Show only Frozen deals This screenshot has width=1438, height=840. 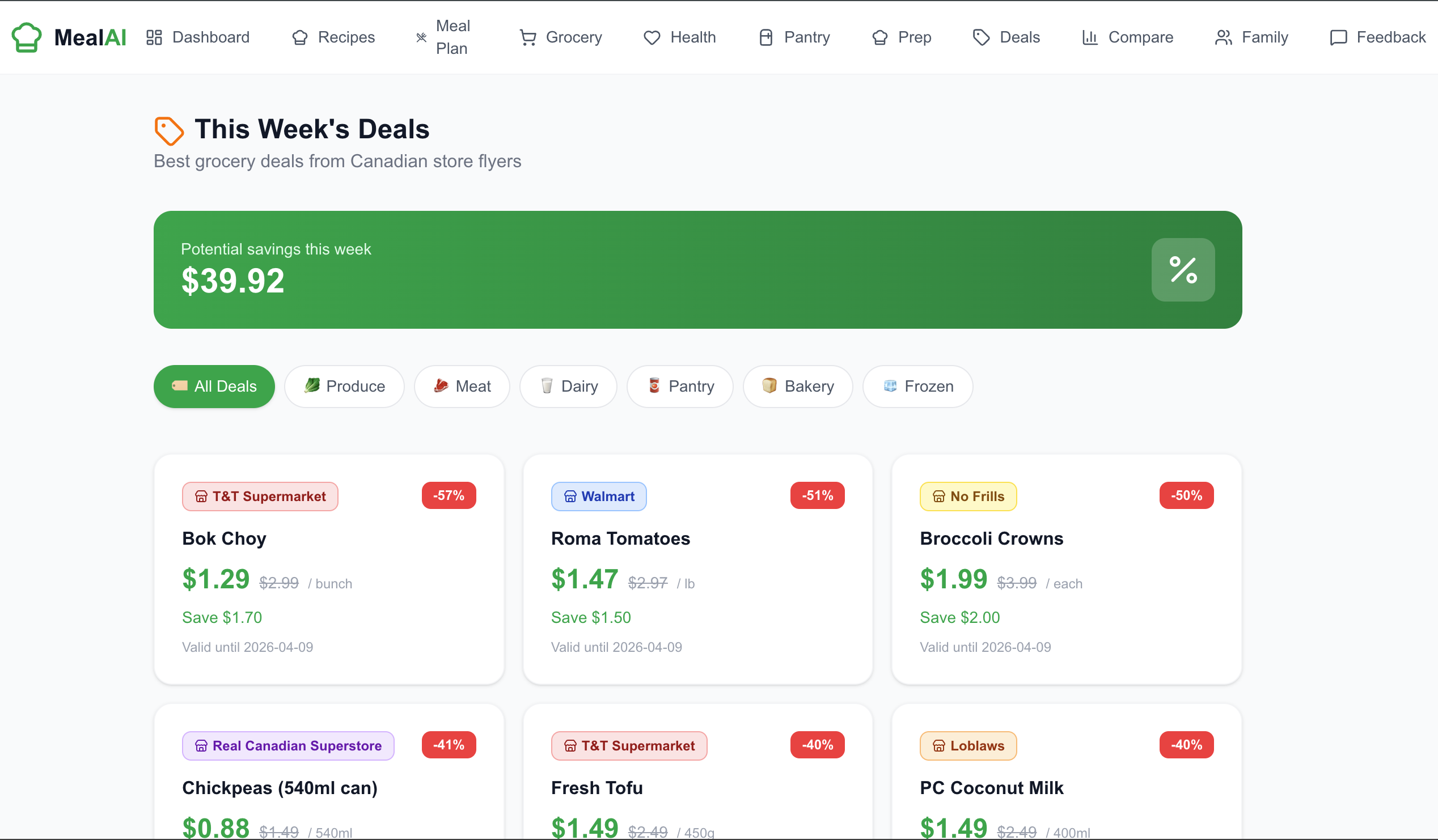tap(917, 386)
